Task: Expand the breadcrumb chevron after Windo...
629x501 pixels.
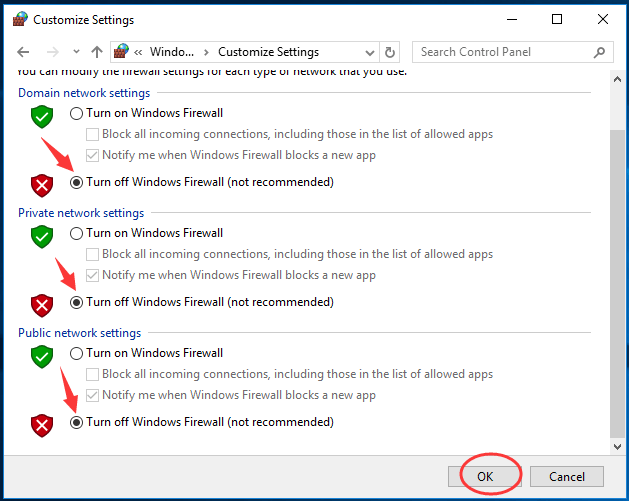Action: point(206,52)
